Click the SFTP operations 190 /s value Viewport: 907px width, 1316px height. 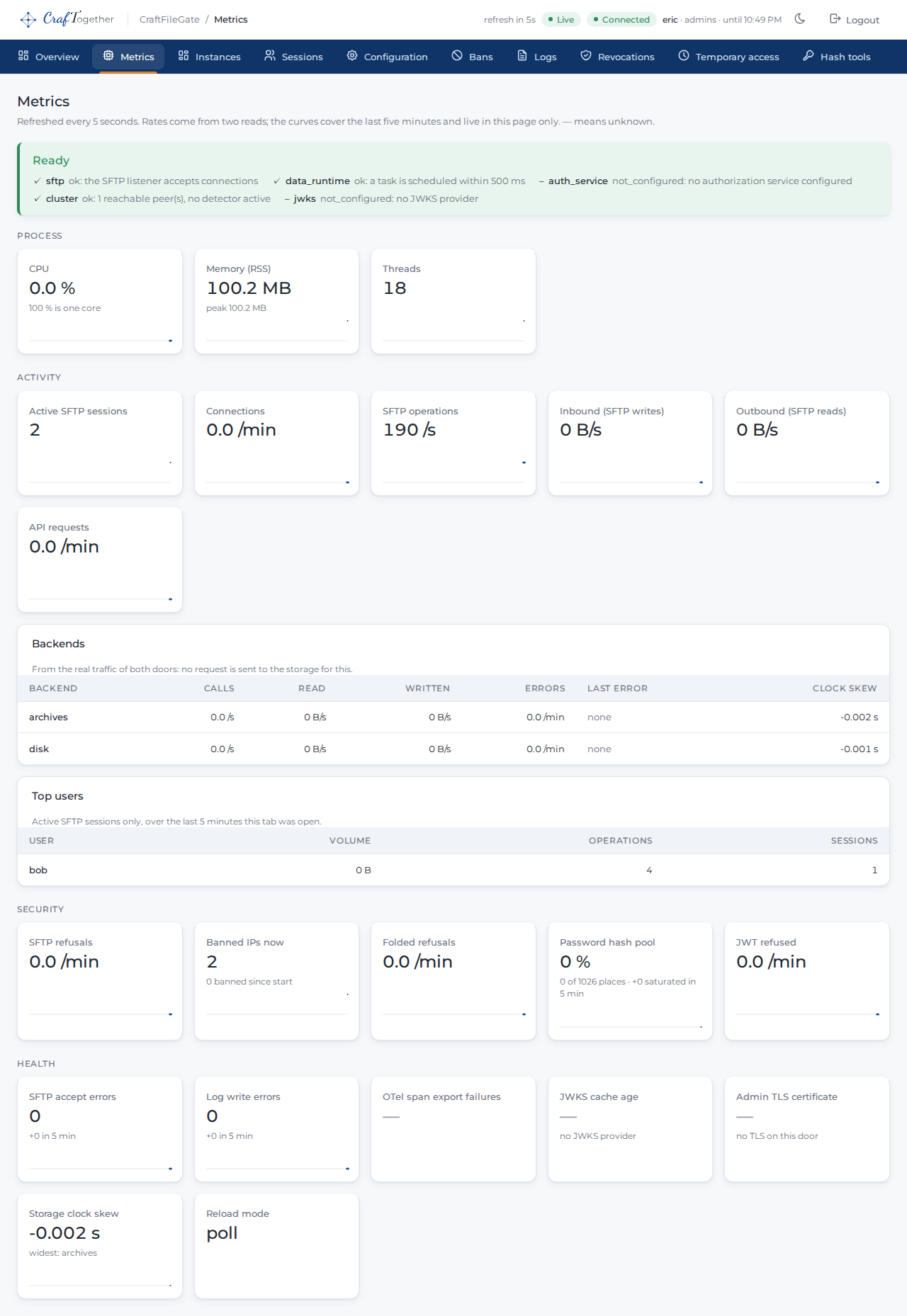click(410, 430)
